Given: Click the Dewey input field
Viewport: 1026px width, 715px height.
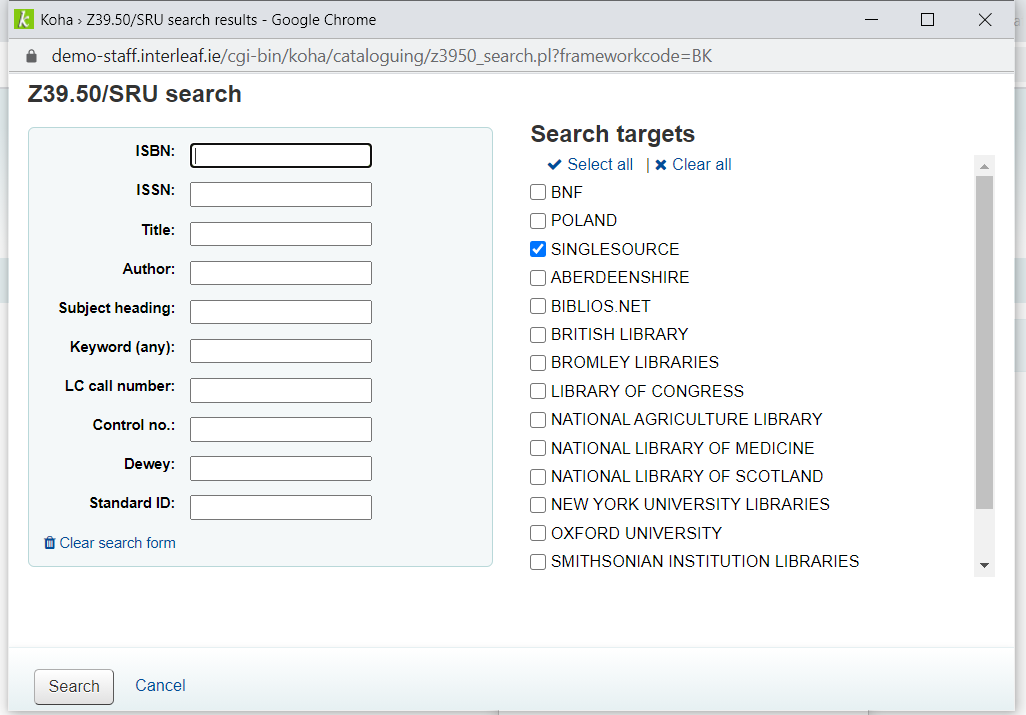Looking at the screenshot, I should [x=281, y=468].
